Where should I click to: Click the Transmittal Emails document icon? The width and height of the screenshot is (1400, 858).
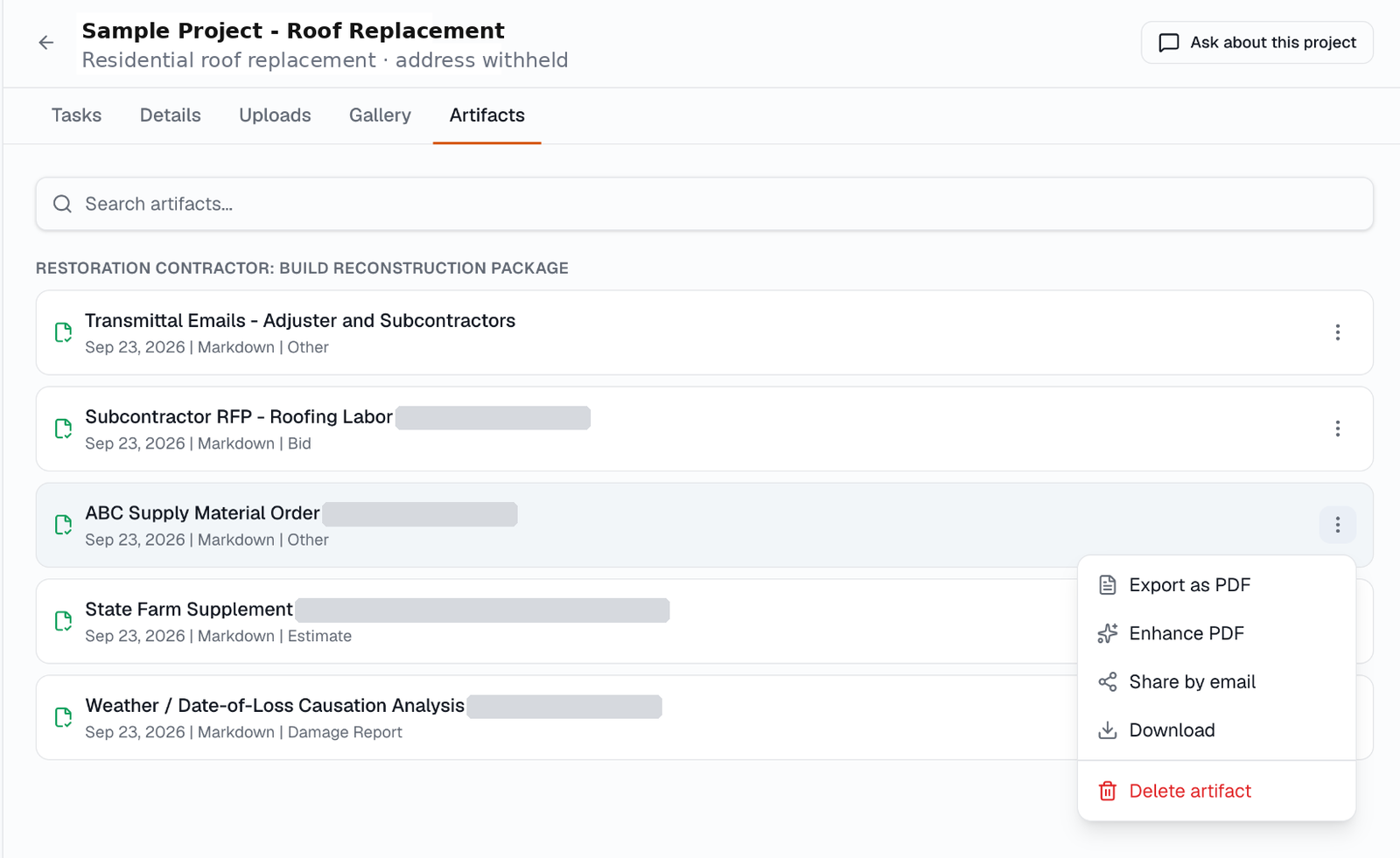click(63, 332)
